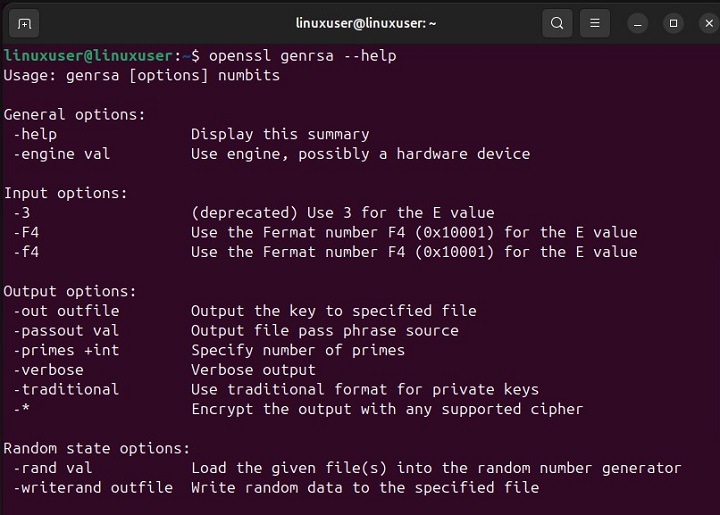The width and height of the screenshot is (720, 515).
Task: Click the -traditional option text
Action: click(x=66, y=389)
